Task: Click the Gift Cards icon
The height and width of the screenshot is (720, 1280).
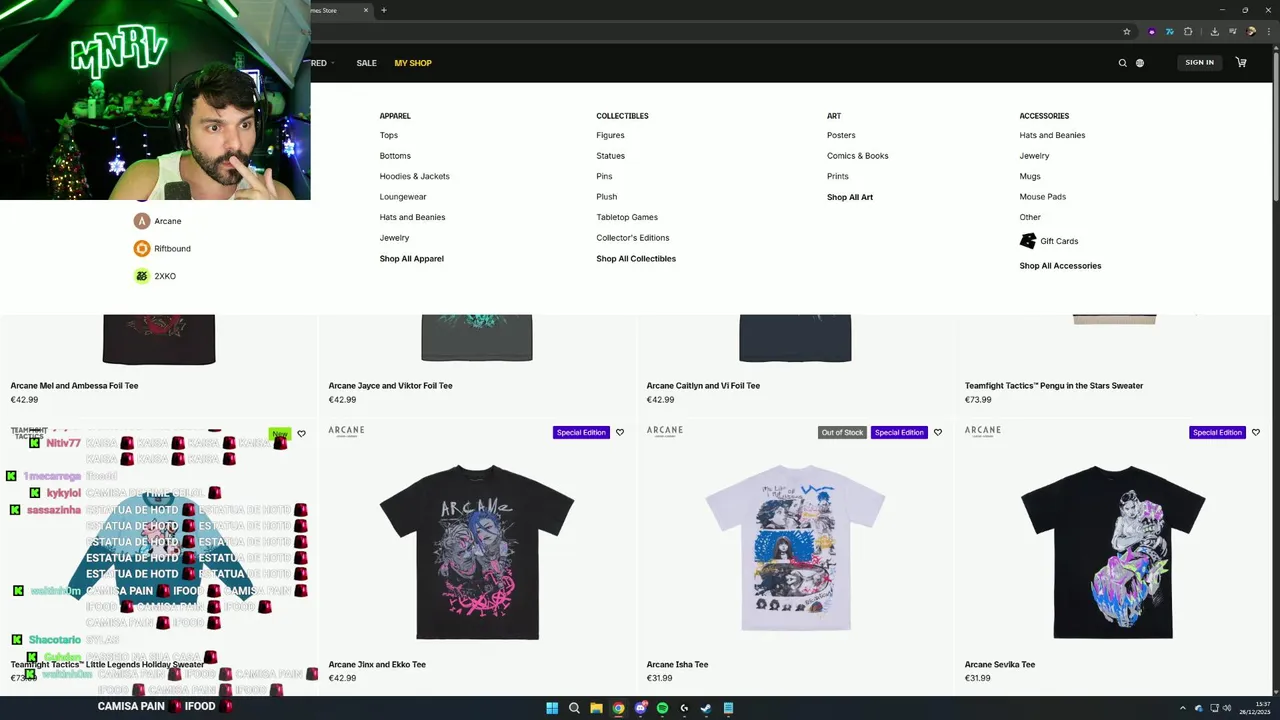Action: pyautogui.click(x=1028, y=241)
